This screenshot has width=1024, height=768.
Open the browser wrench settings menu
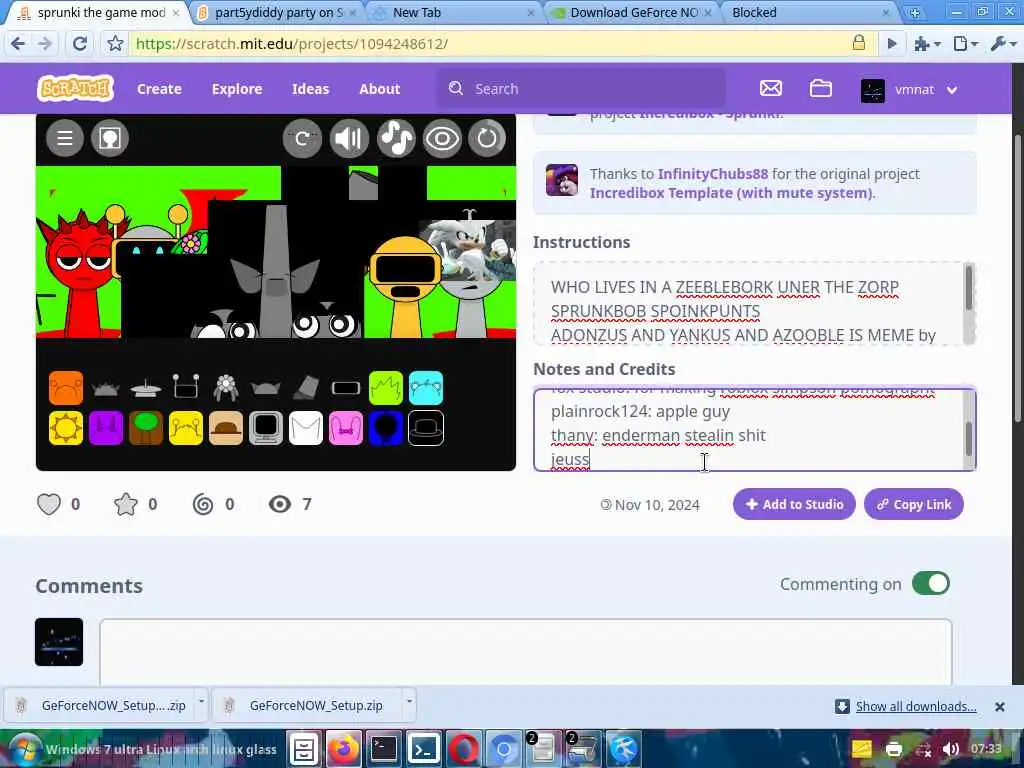coord(1003,44)
